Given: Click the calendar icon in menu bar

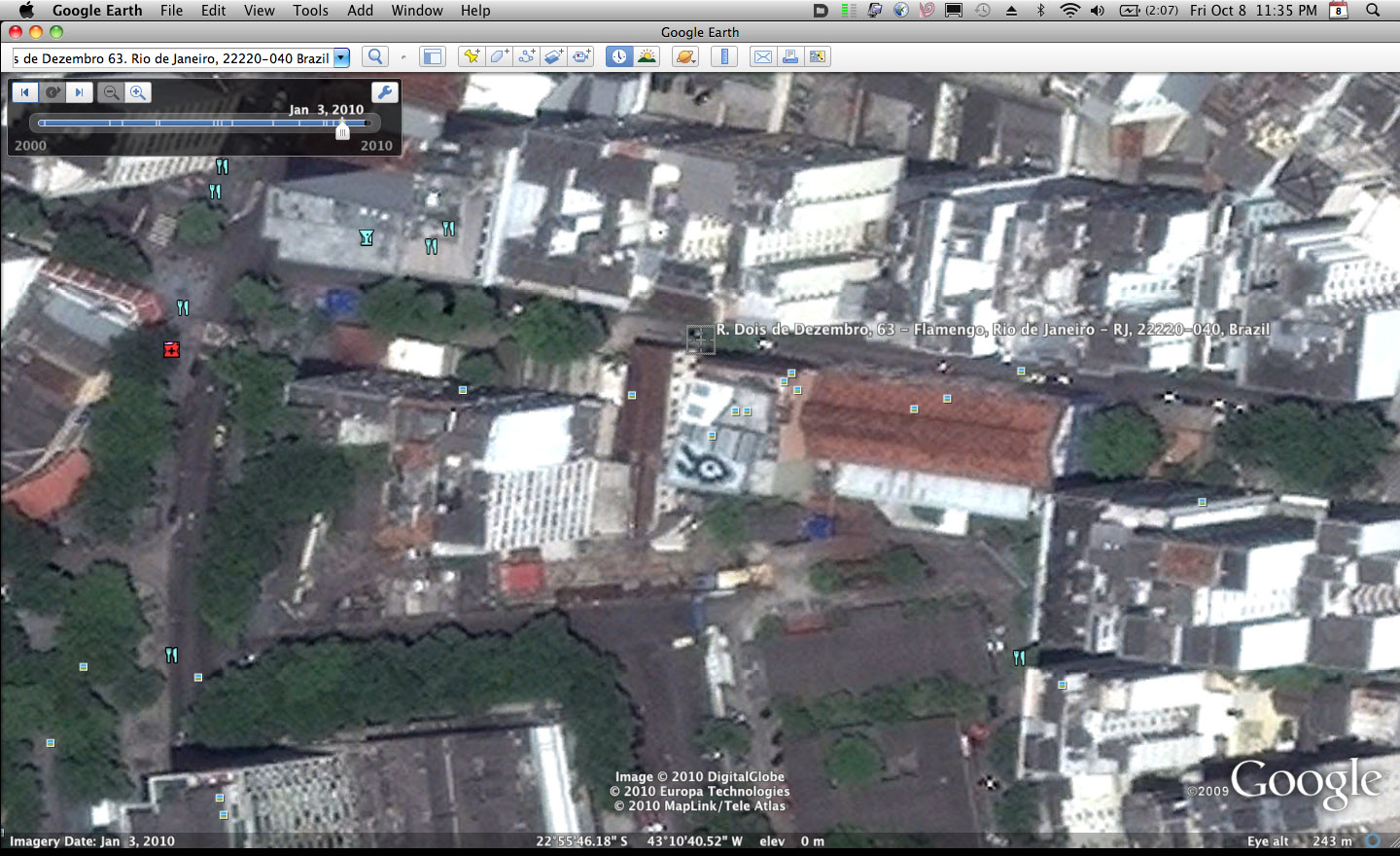Looking at the screenshot, I should tap(1339, 10).
